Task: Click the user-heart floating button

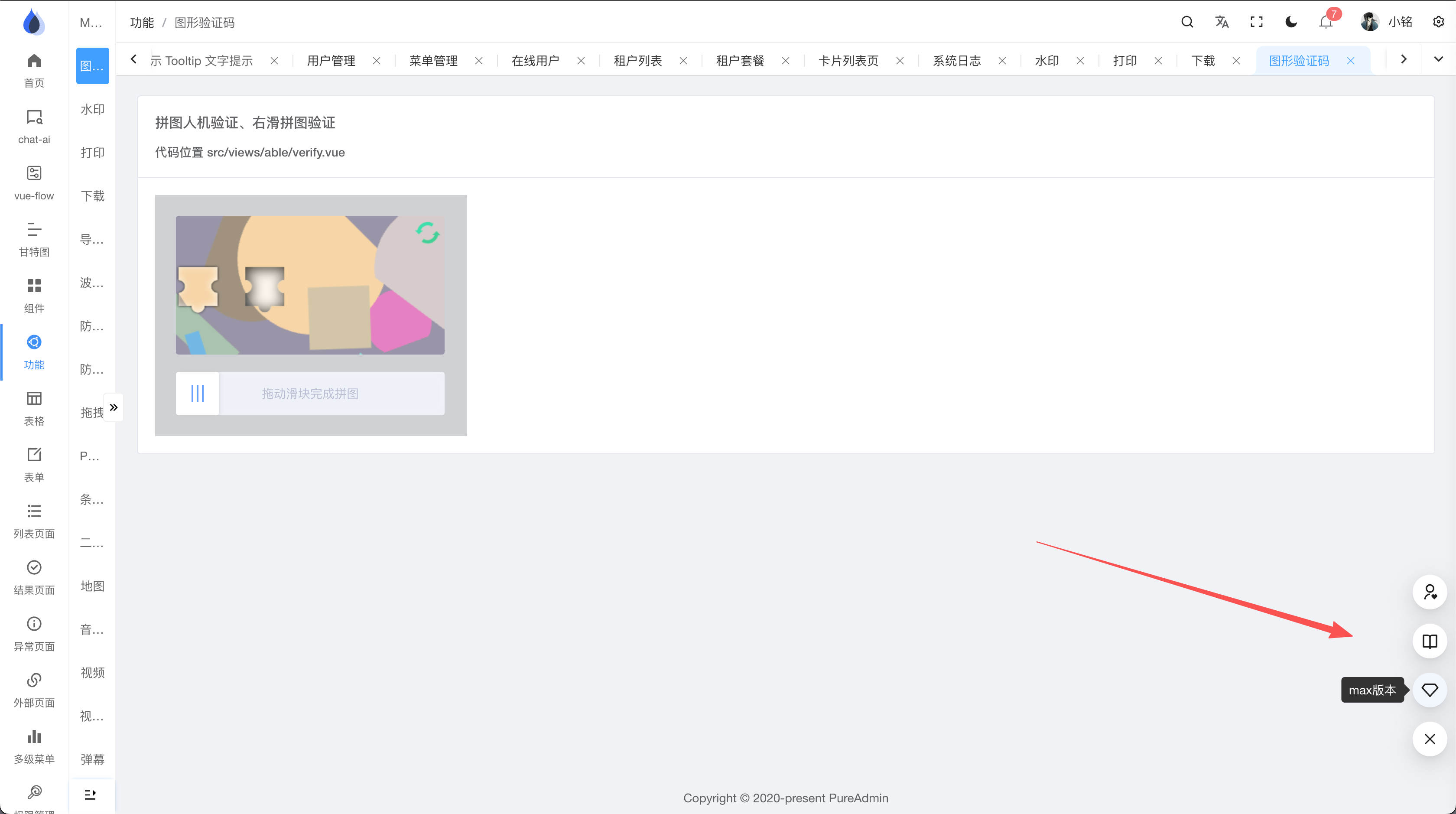Action: [x=1430, y=592]
